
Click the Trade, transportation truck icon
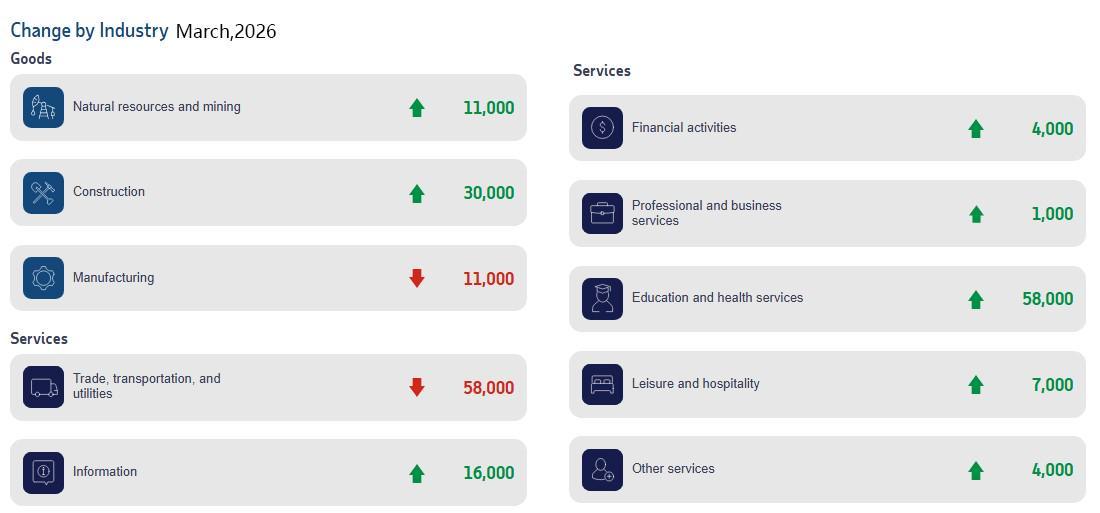point(43,387)
